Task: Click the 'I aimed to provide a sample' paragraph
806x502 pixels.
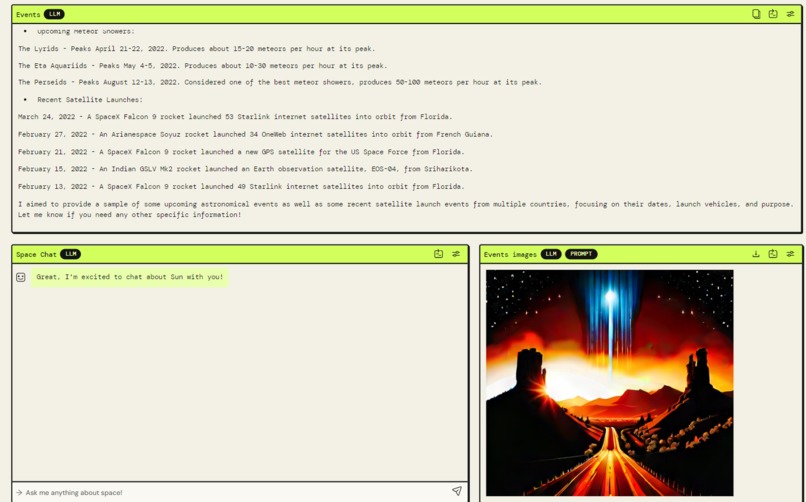Action: (x=406, y=209)
